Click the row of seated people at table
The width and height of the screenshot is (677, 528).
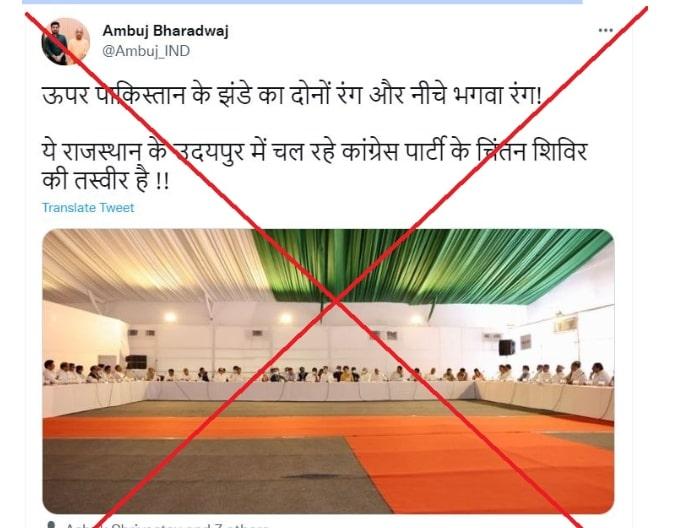pos(328,373)
